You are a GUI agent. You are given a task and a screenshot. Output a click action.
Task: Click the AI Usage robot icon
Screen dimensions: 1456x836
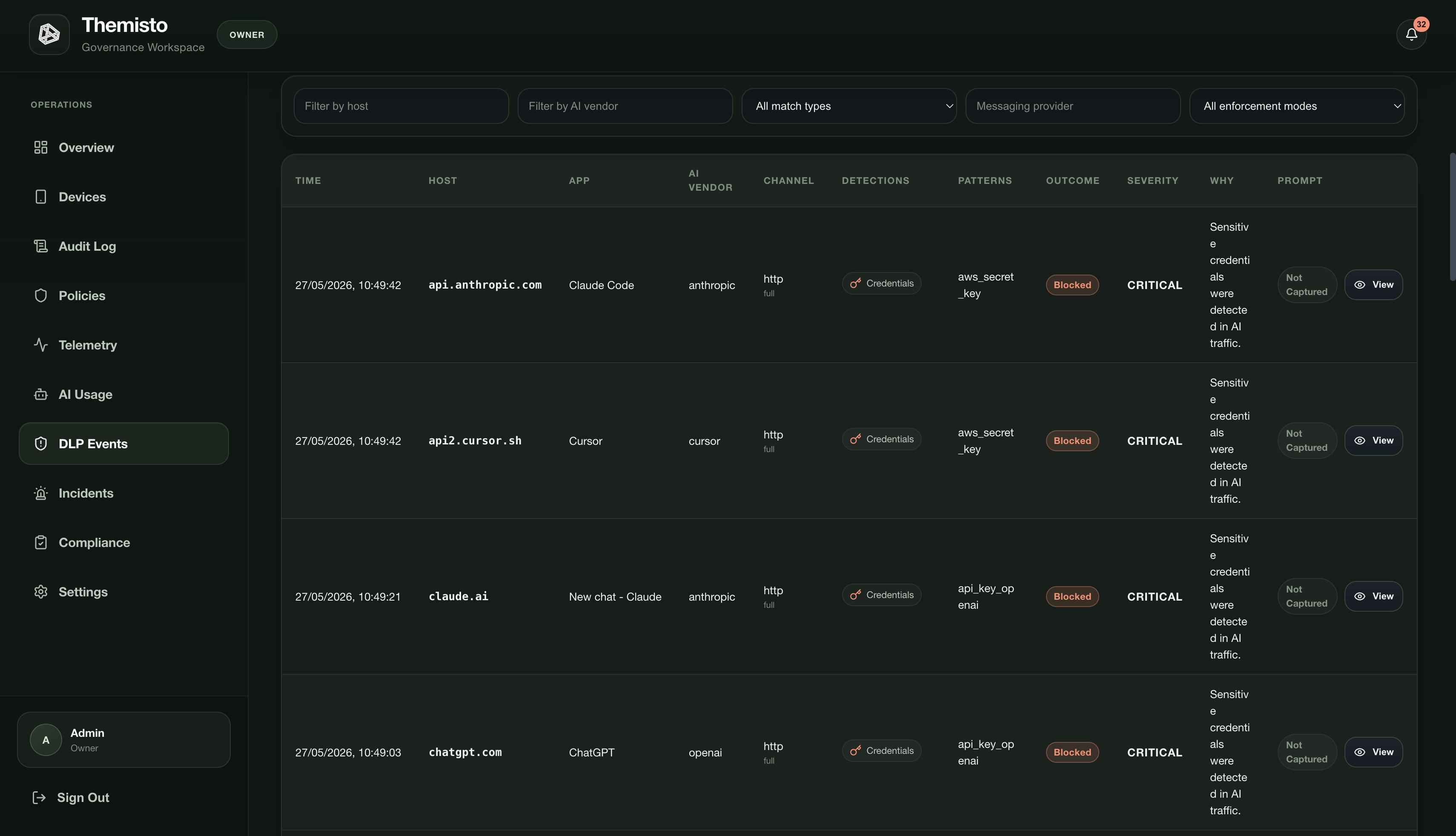(x=41, y=395)
